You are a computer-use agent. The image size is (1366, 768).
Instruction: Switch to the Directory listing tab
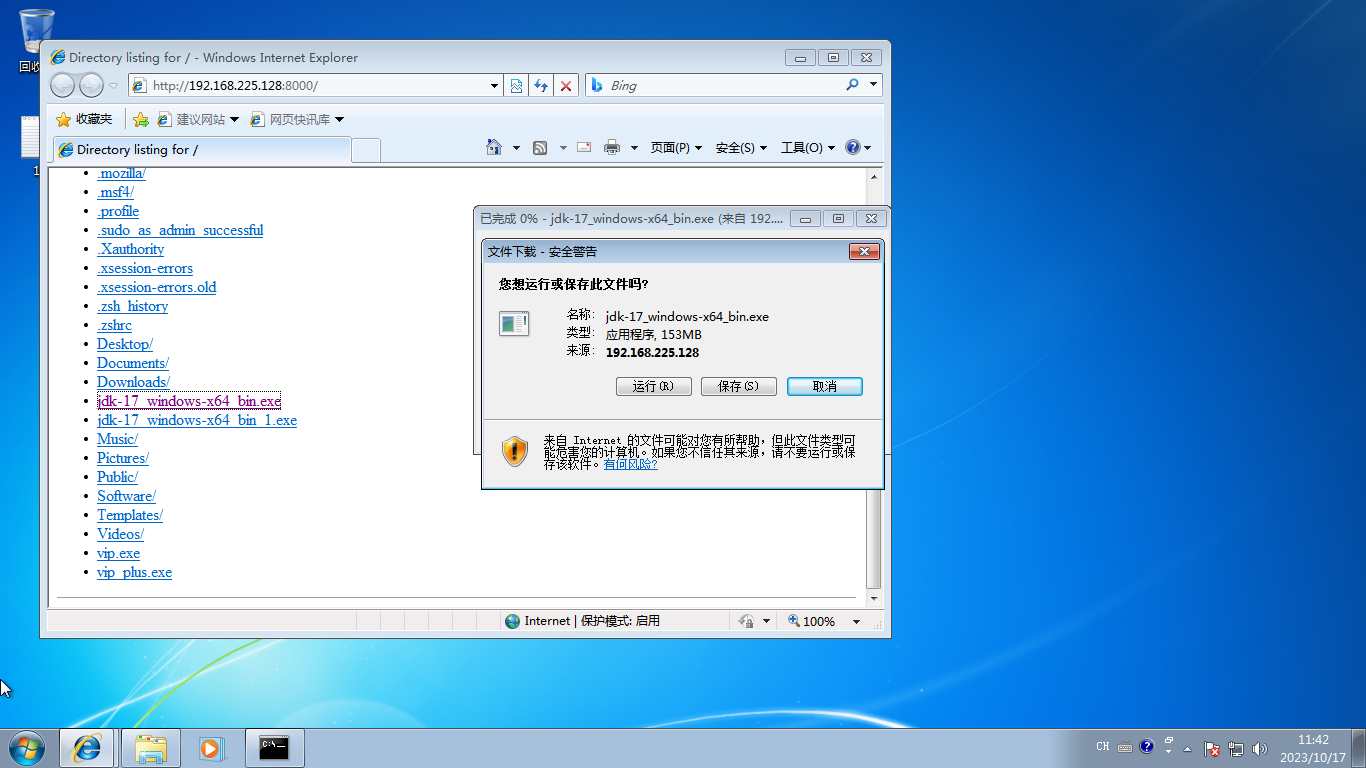pos(200,148)
